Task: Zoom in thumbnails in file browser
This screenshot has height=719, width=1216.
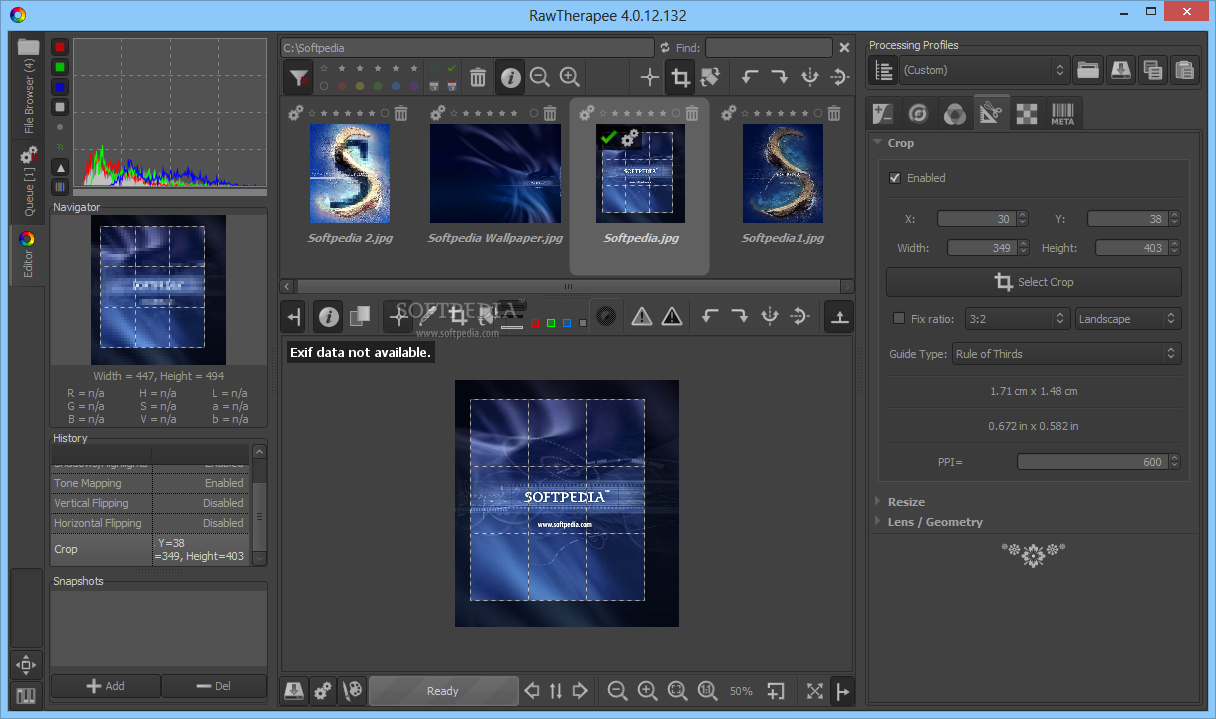Action: click(x=570, y=77)
